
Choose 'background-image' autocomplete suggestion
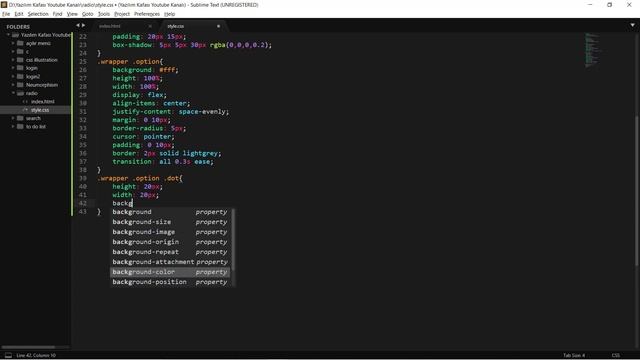[170, 232]
